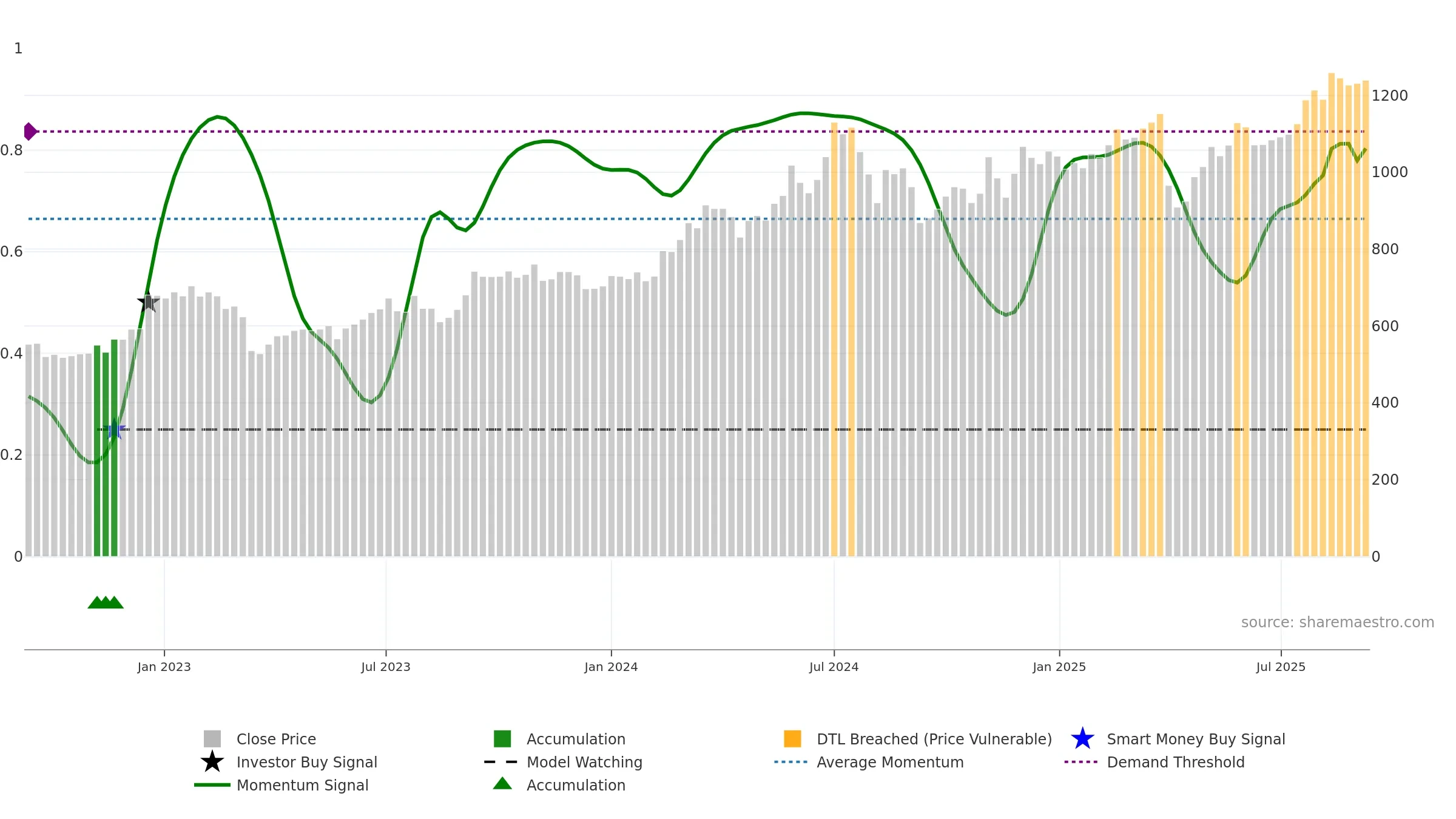Click the Jan 2025 axis label
Viewport: 1456px width, 819px height.
(1059, 667)
